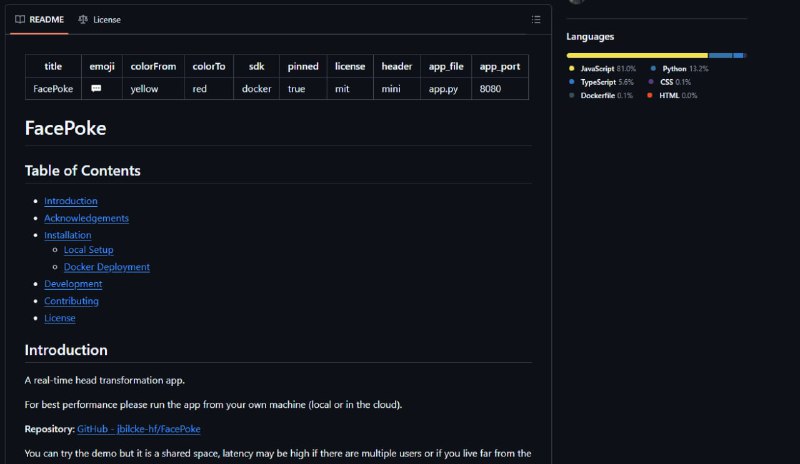Click the book icon beside README
800x464 pixels.
(x=20, y=19)
